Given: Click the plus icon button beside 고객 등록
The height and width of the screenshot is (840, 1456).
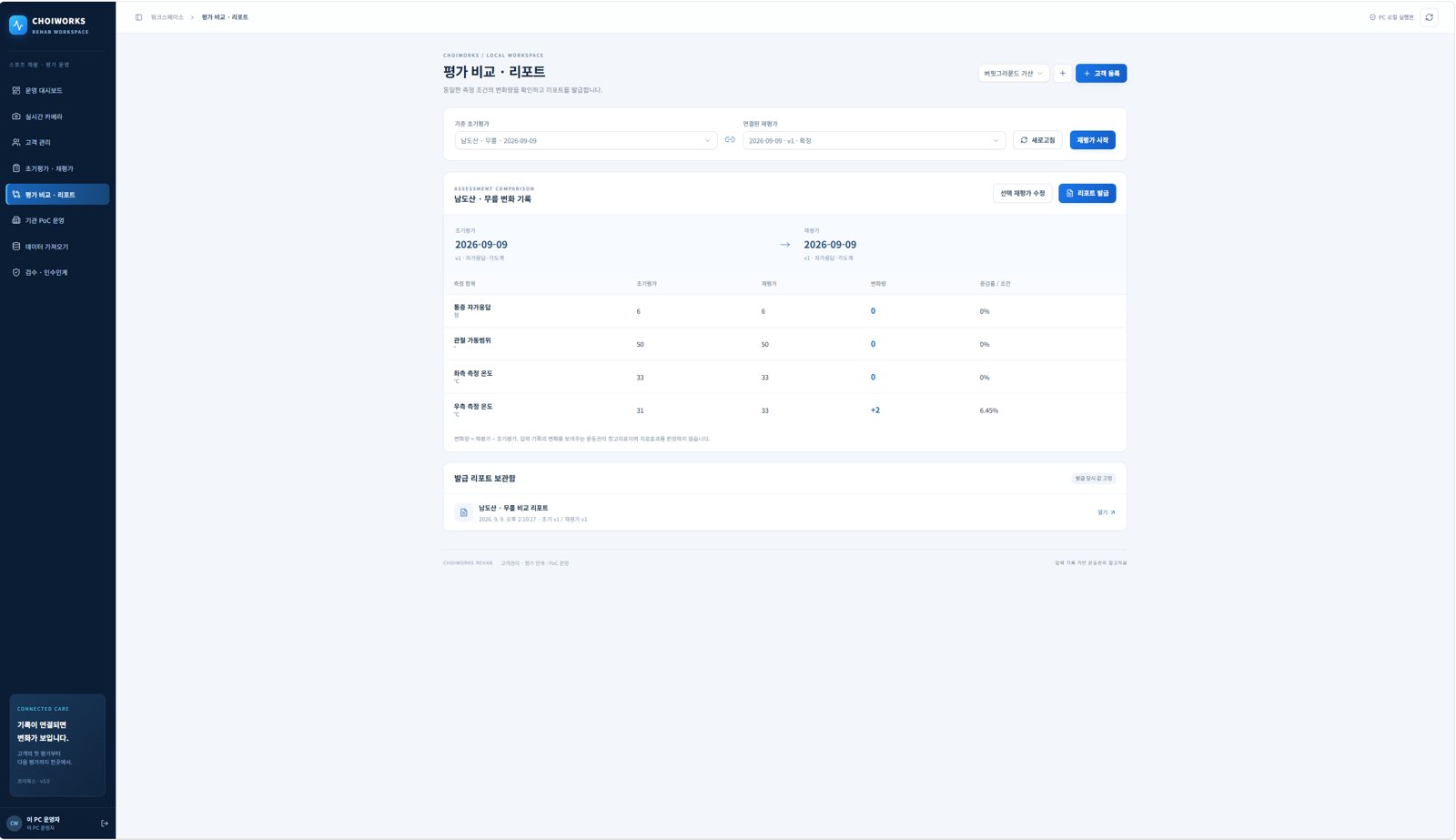Looking at the screenshot, I should [x=1062, y=73].
